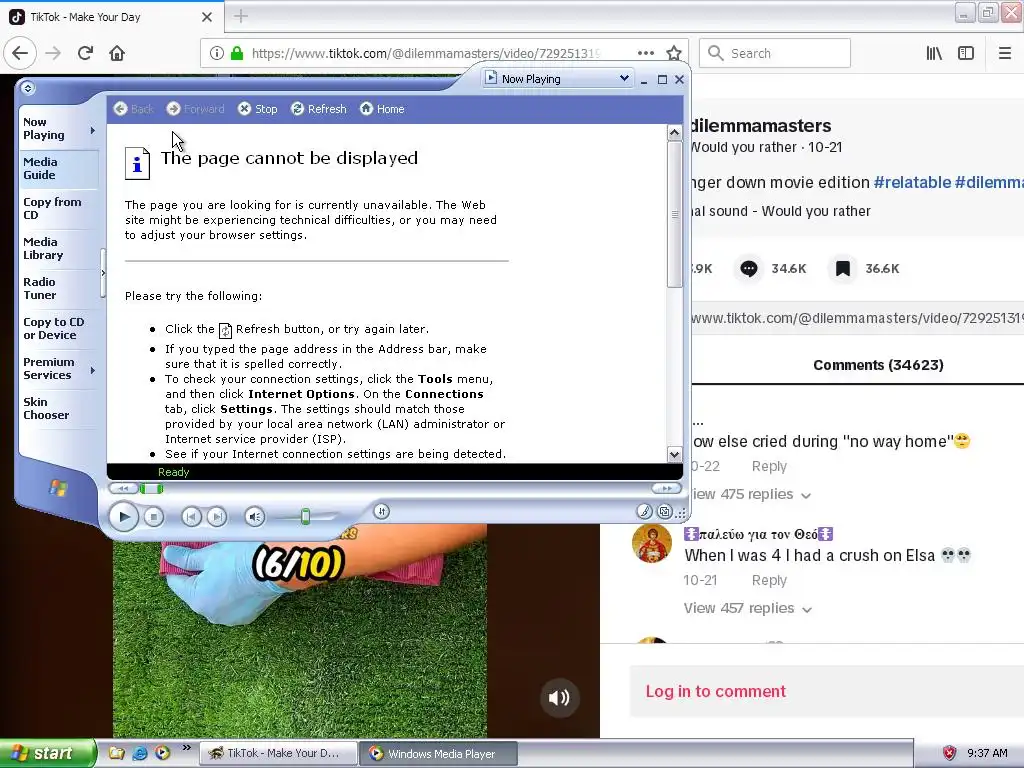Viewport: 1024px width, 768px height.
Task: Refresh the Media Guide page
Action: click(x=319, y=109)
